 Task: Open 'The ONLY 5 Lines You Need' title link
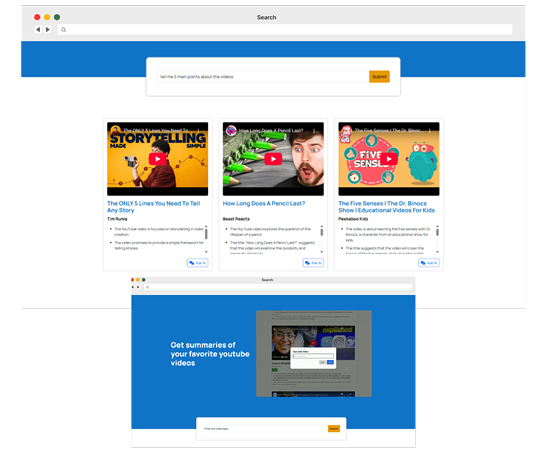pos(153,207)
